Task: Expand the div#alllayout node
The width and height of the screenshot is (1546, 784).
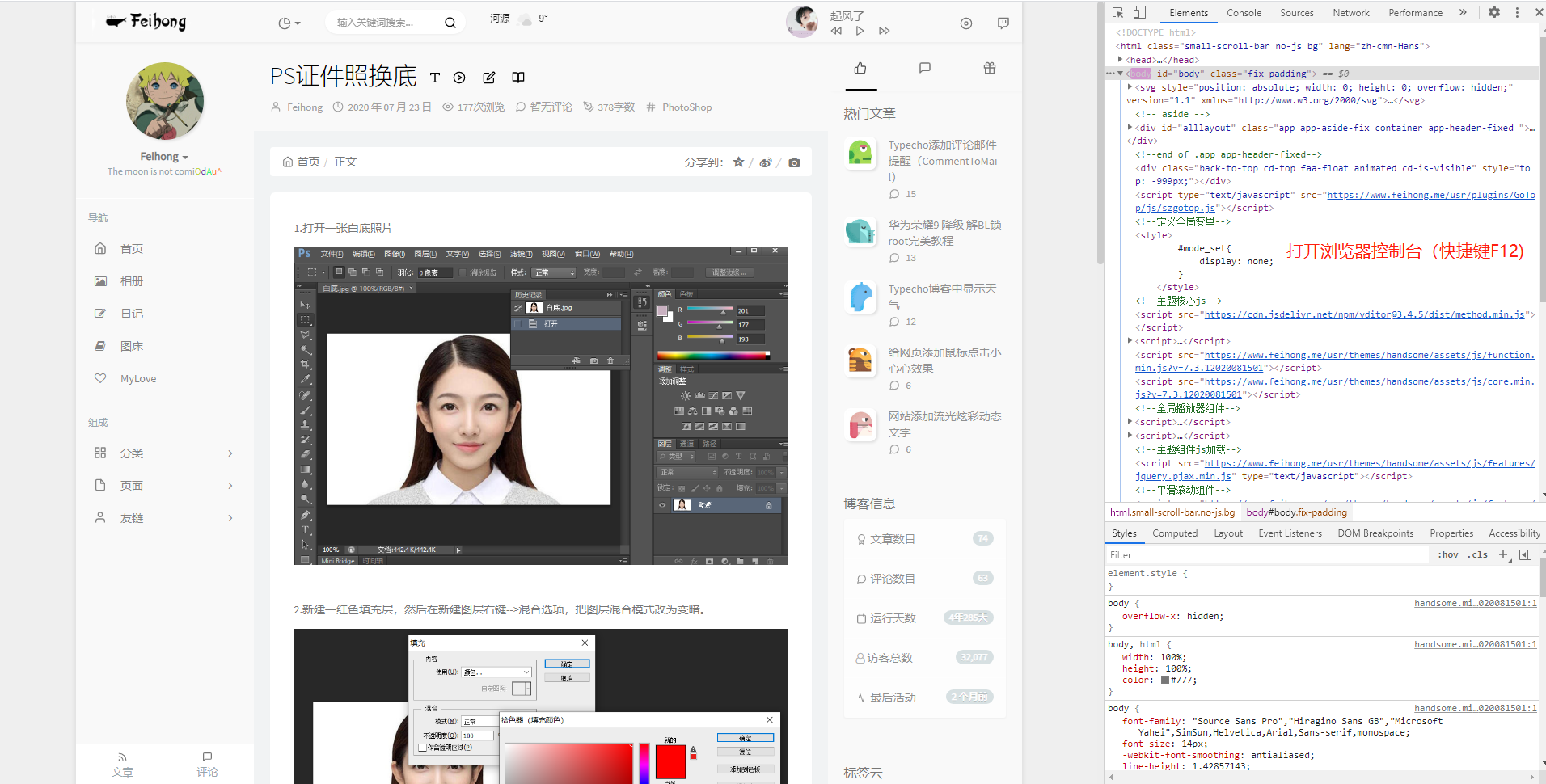Action: 1130,128
